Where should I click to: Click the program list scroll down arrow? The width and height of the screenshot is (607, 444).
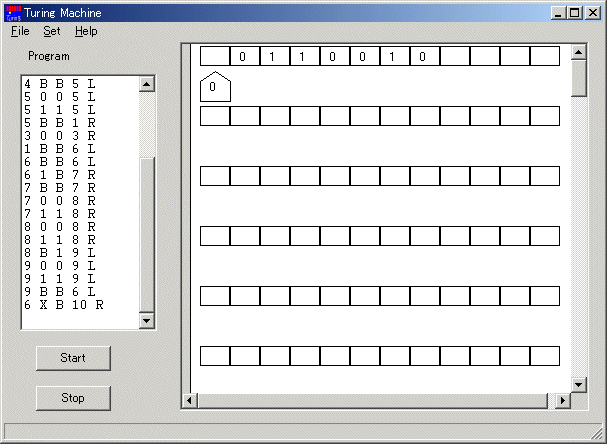147,321
